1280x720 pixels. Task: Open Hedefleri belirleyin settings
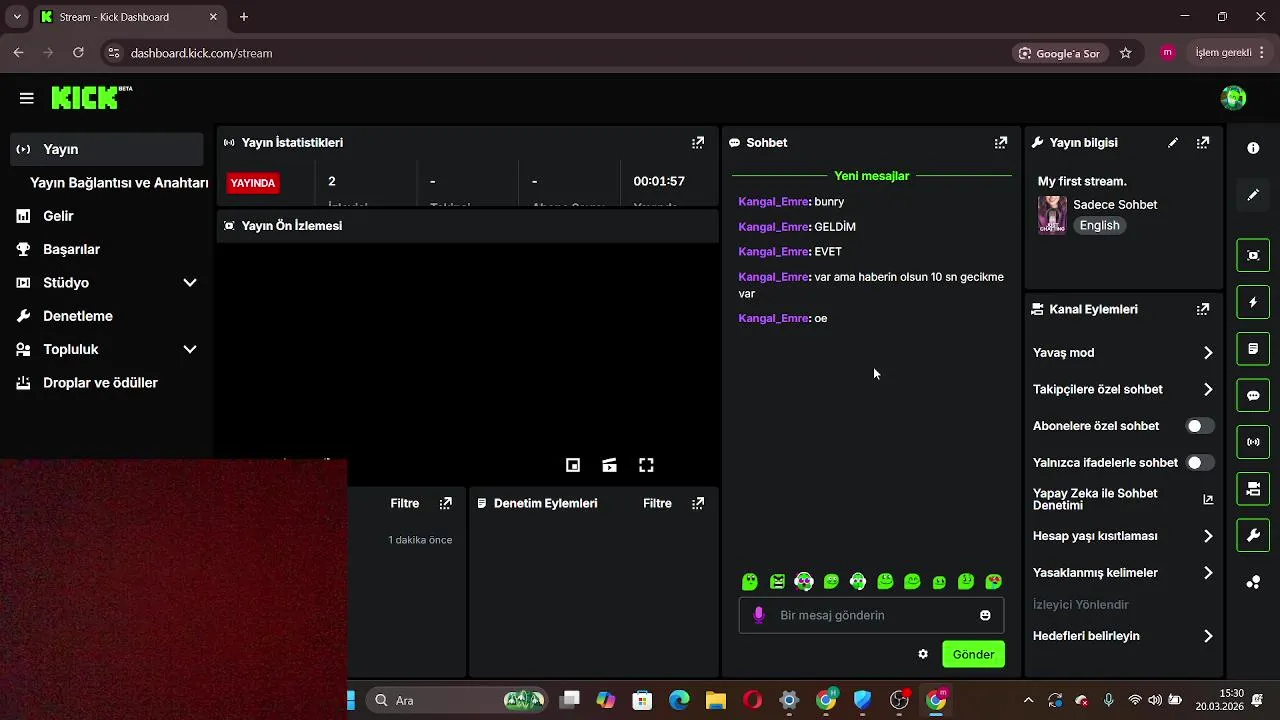pyautogui.click(x=1123, y=636)
